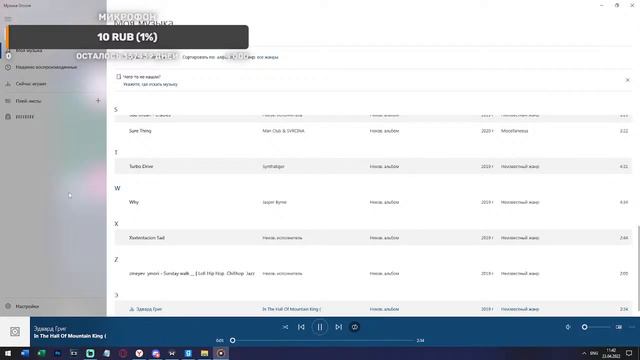The image size is (640, 360).
Task: Open Yandex Browser from the taskbar
Action: (x=139, y=353)
